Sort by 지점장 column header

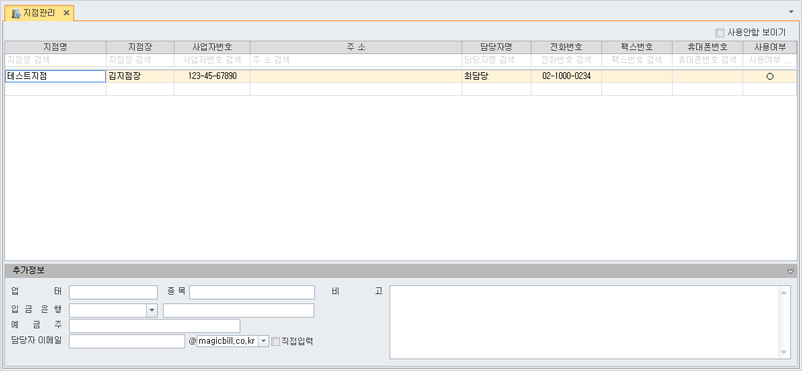(x=140, y=47)
